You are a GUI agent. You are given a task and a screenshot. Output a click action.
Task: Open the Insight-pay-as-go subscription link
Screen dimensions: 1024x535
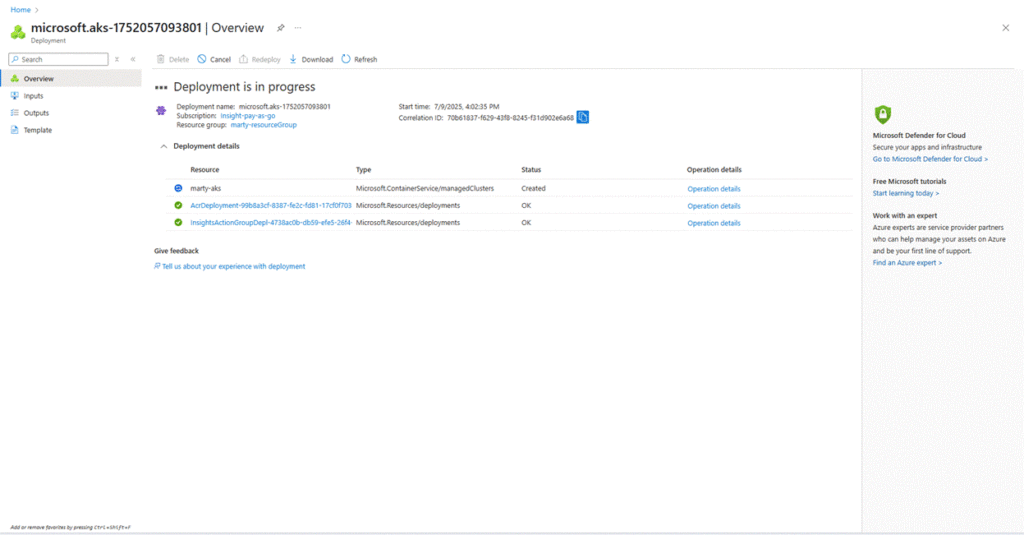(x=253, y=116)
